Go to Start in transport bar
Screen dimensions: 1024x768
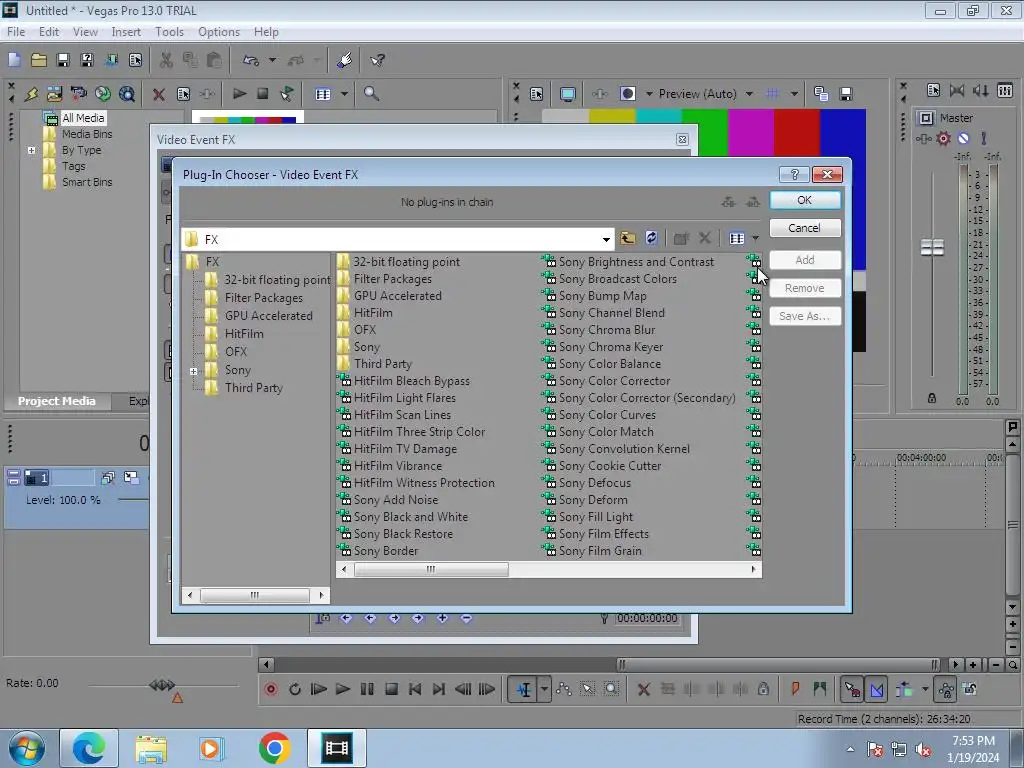click(415, 689)
